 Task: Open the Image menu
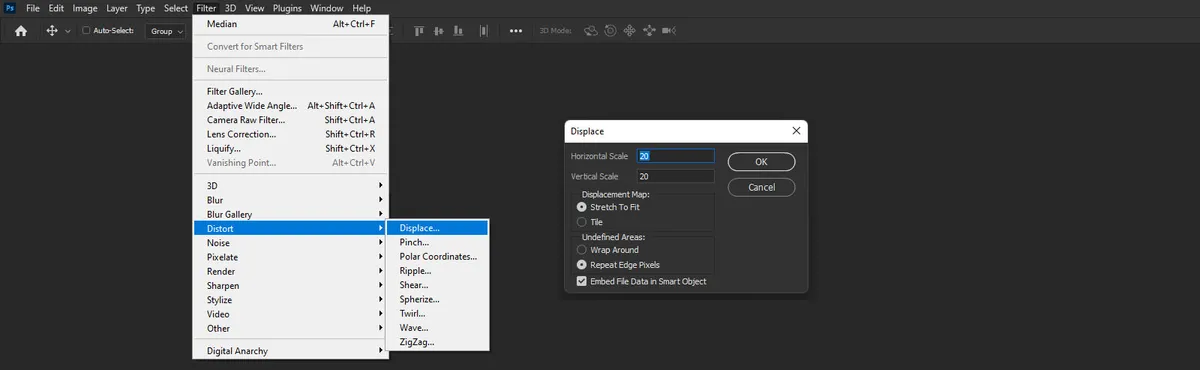(85, 8)
